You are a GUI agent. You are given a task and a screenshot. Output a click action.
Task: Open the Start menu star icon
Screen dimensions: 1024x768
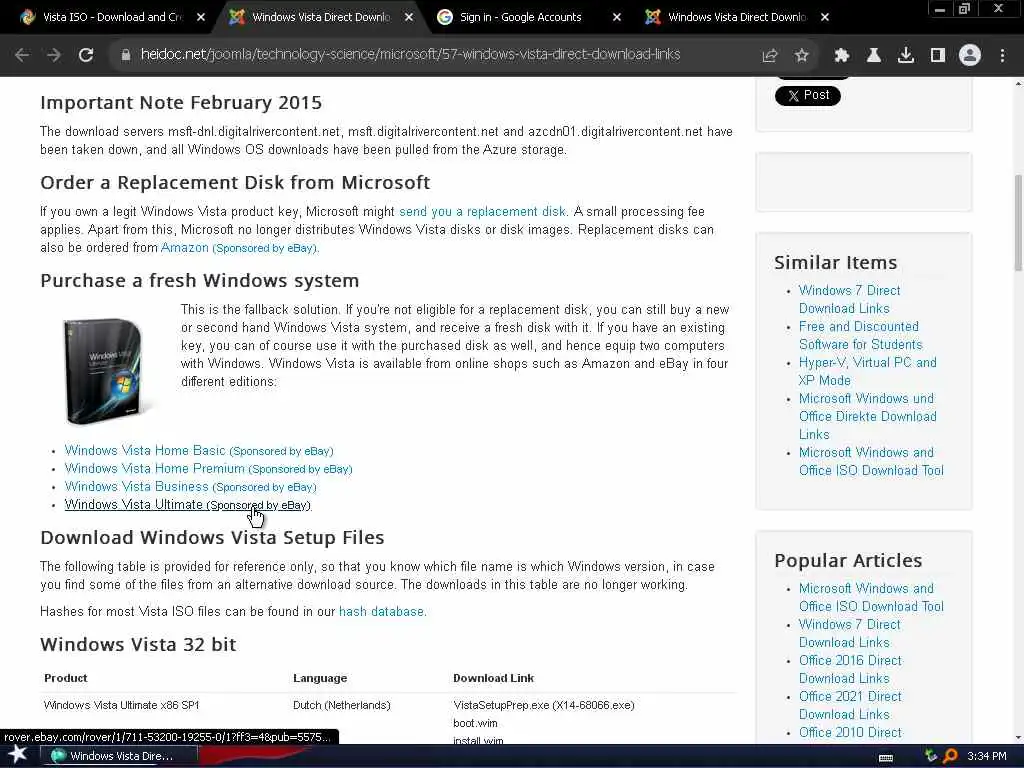click(x=17, y=755)
